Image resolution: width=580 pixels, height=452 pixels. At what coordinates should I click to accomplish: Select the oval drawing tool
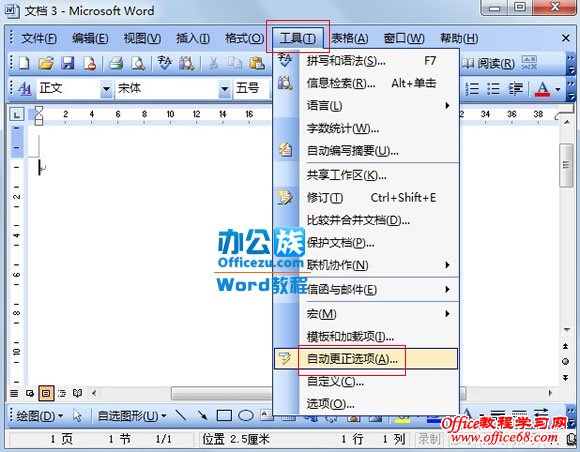246,415
